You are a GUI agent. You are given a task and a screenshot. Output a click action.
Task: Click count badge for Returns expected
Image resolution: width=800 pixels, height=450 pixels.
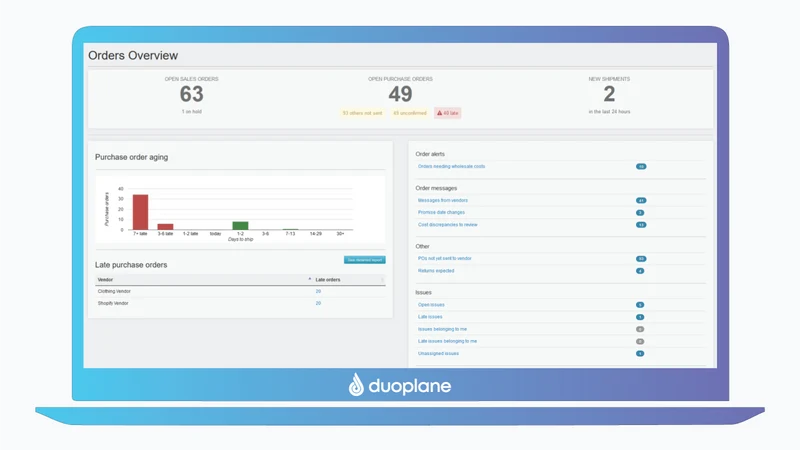coord(640,271)
